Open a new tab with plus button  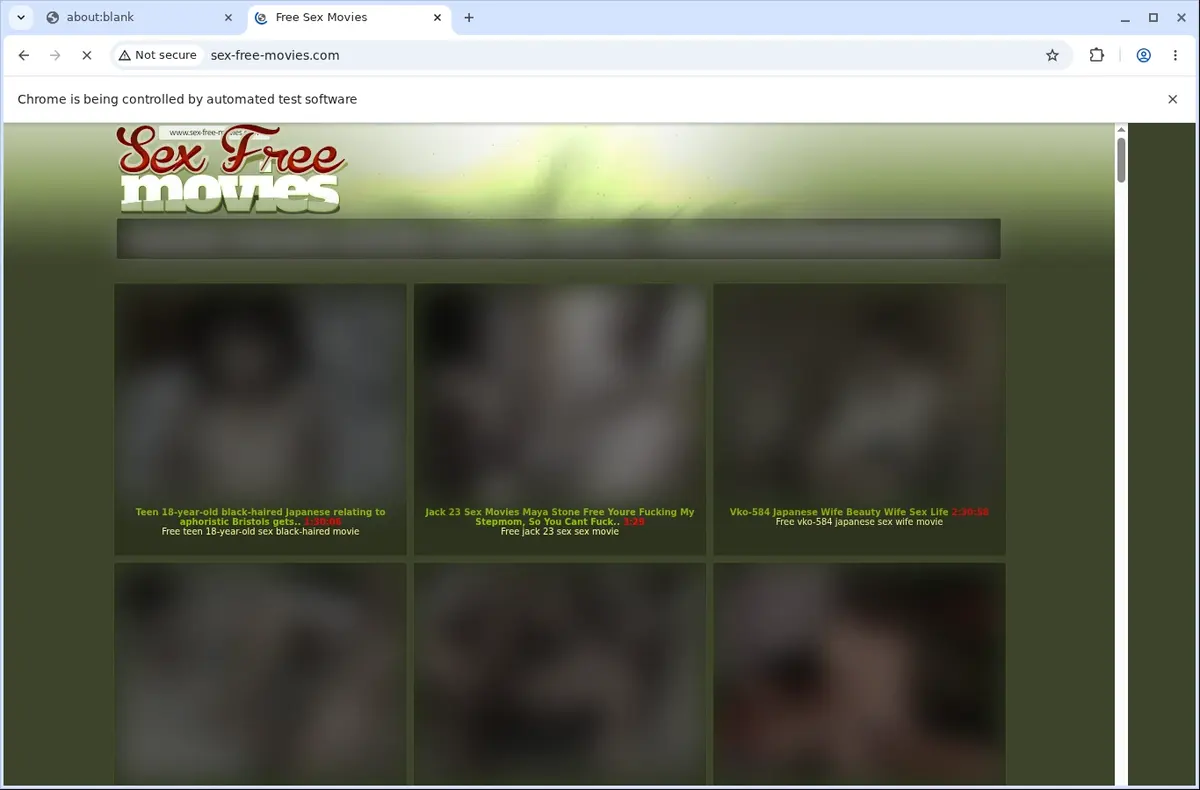click(469, 17)
